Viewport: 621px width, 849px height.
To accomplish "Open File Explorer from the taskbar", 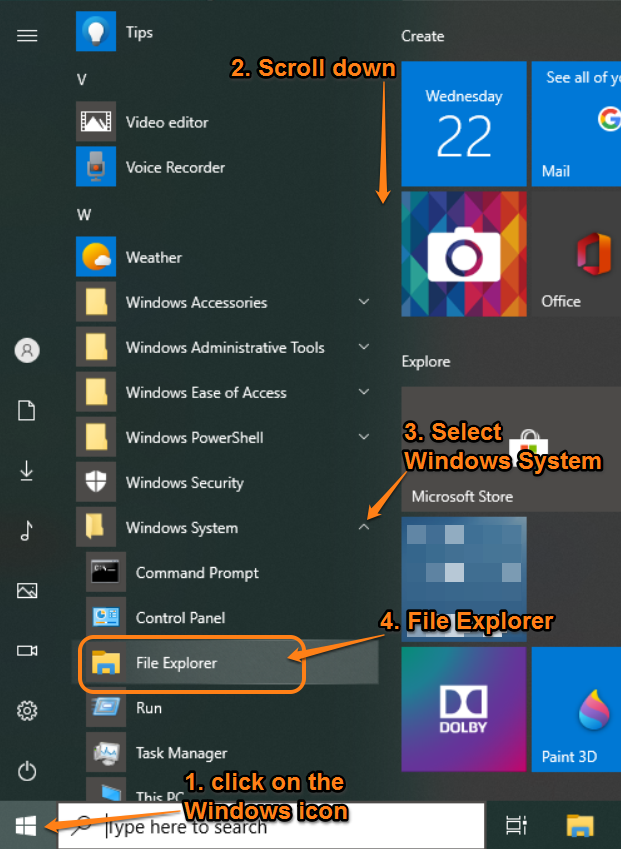I will (580, 826).
